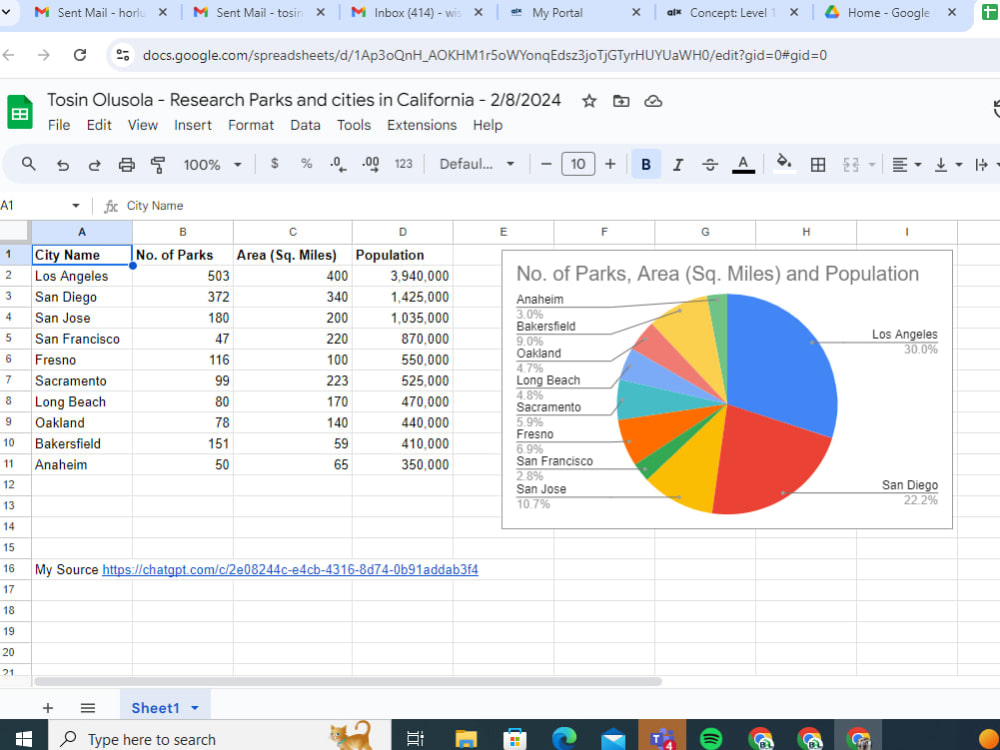
Task: Open the text color picker
Action: tap(743, 165)
